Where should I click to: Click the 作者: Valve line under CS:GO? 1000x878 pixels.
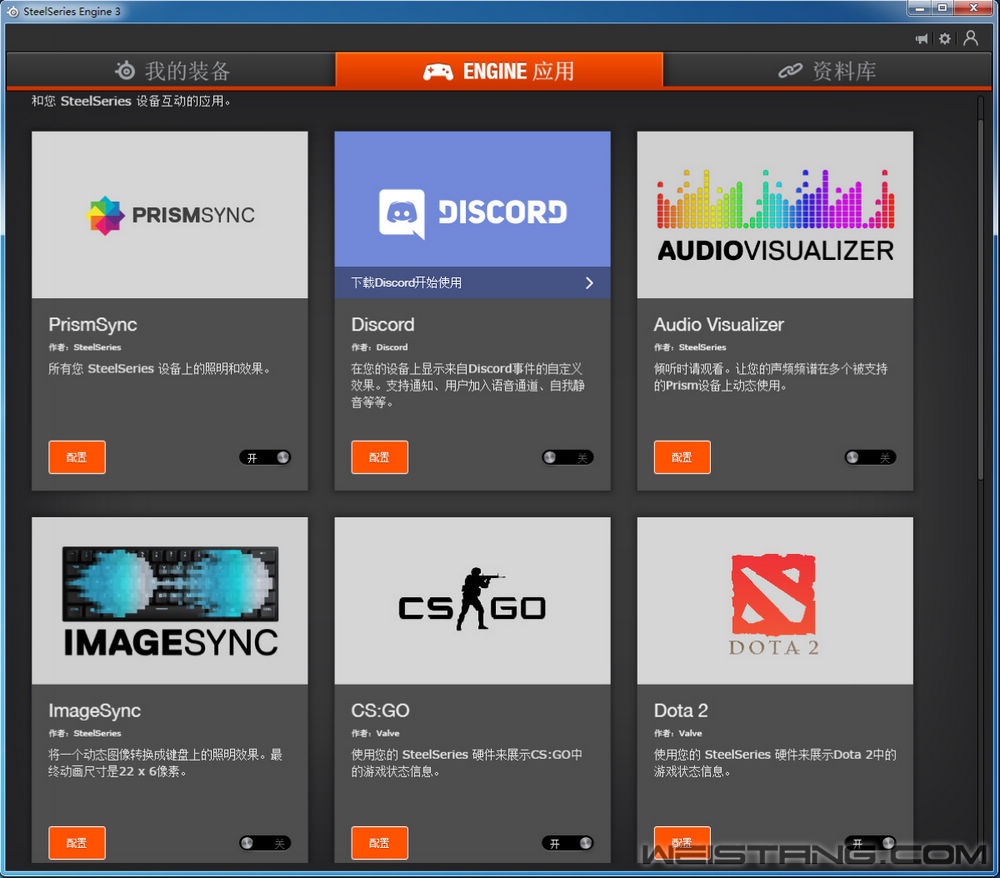[376, 733]
